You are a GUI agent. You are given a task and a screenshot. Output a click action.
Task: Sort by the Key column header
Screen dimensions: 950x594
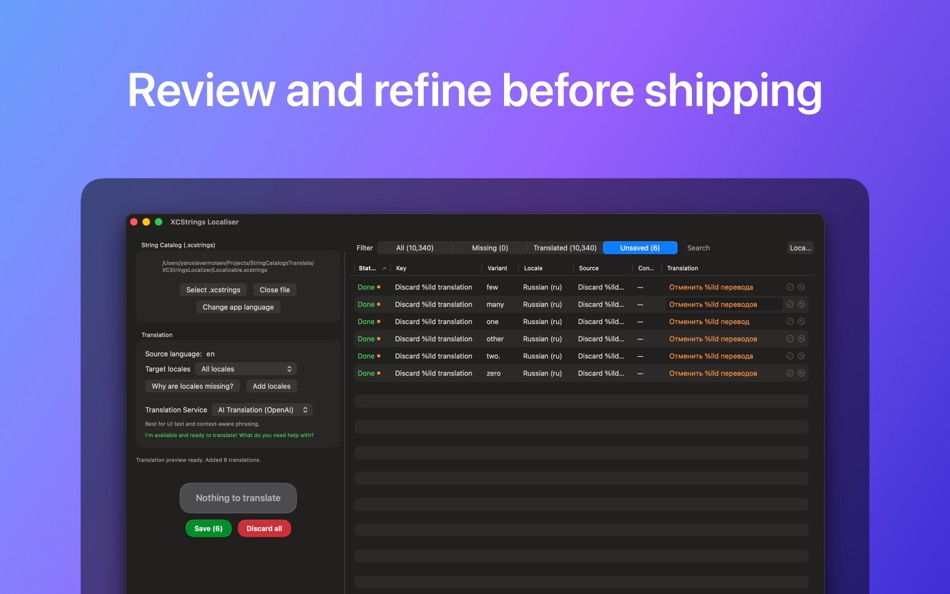[401, 268]
